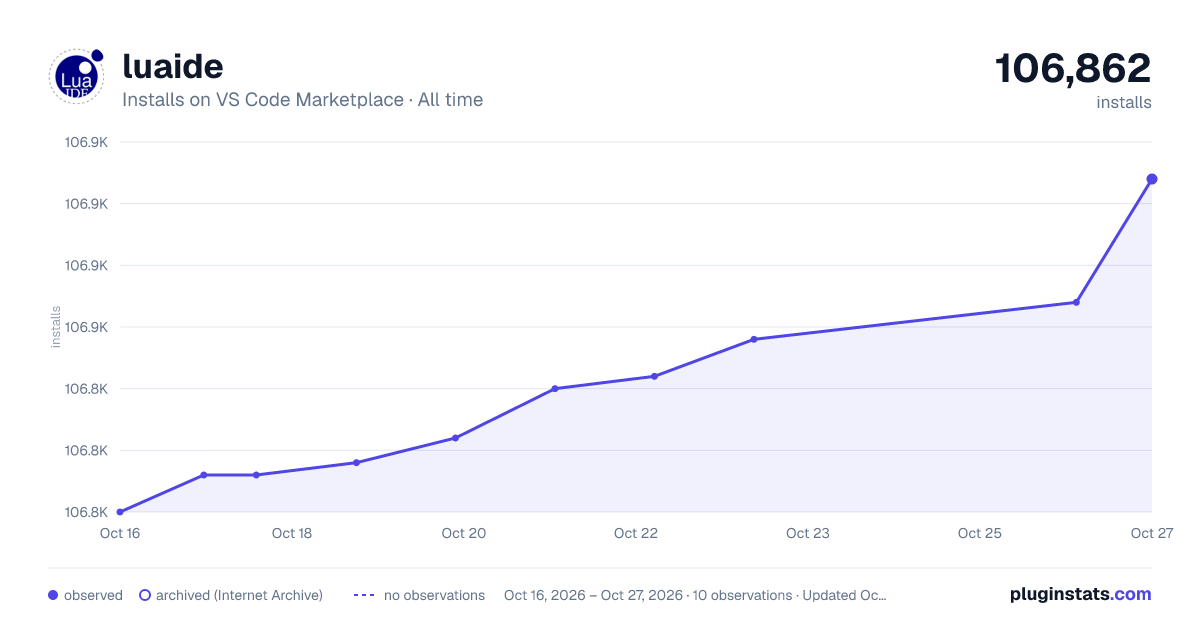This screenshot has width=1200, height=630.
Task: Click the 'observed' legend text
Action: point(93,595)
